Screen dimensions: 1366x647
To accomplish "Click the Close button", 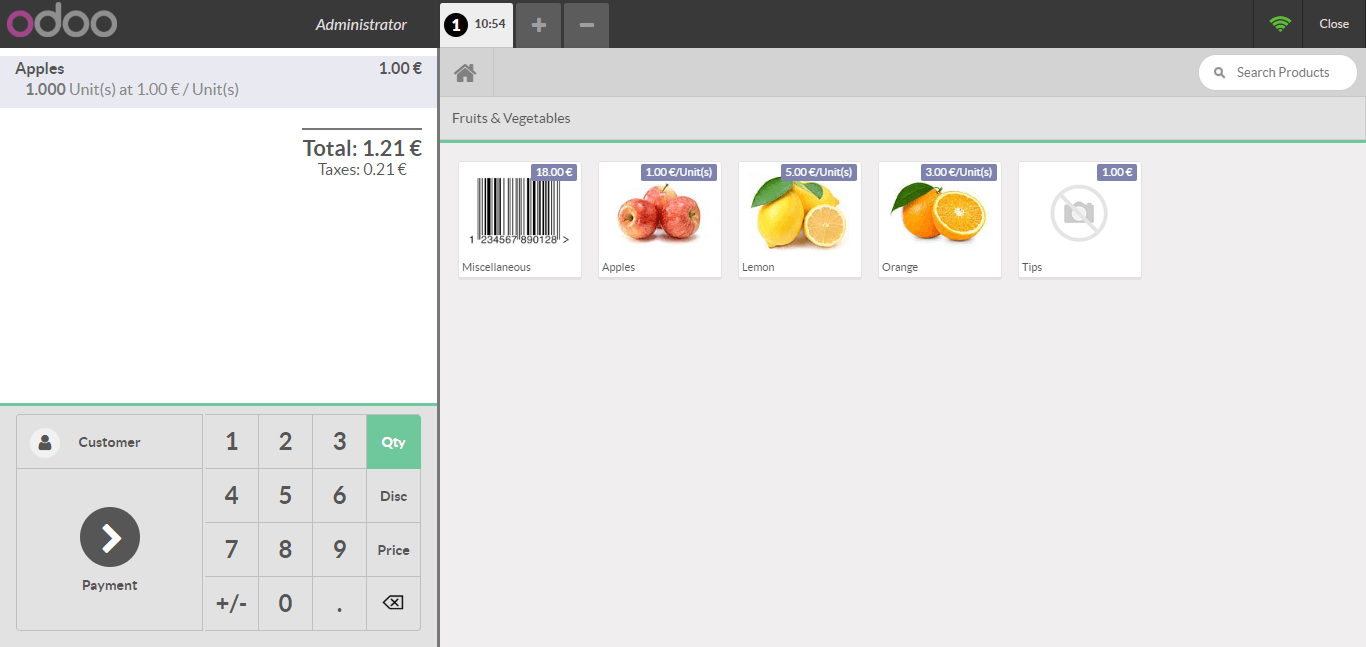I will point(1333,23).
